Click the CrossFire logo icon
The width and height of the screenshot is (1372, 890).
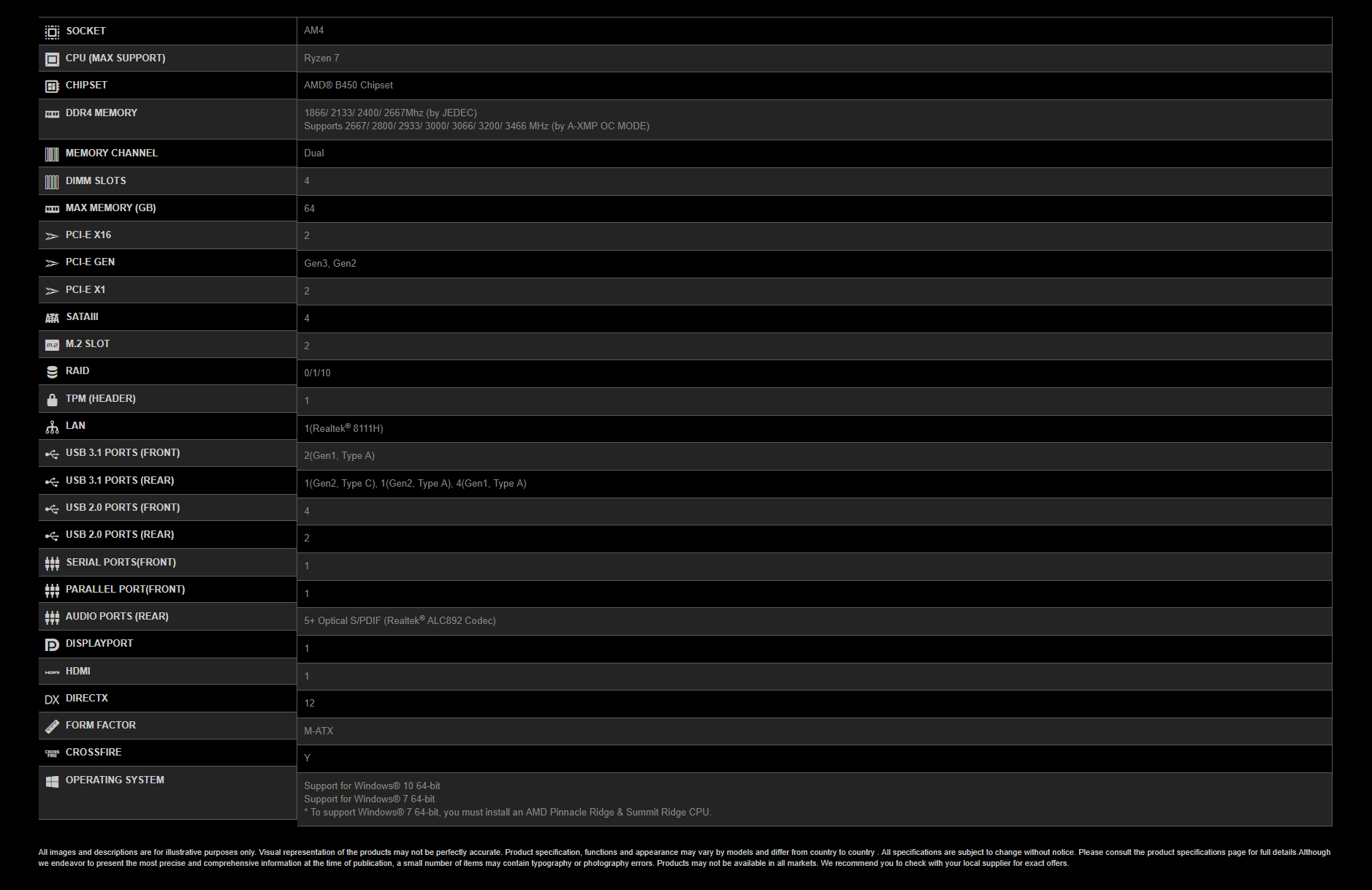tap(52, 753)
